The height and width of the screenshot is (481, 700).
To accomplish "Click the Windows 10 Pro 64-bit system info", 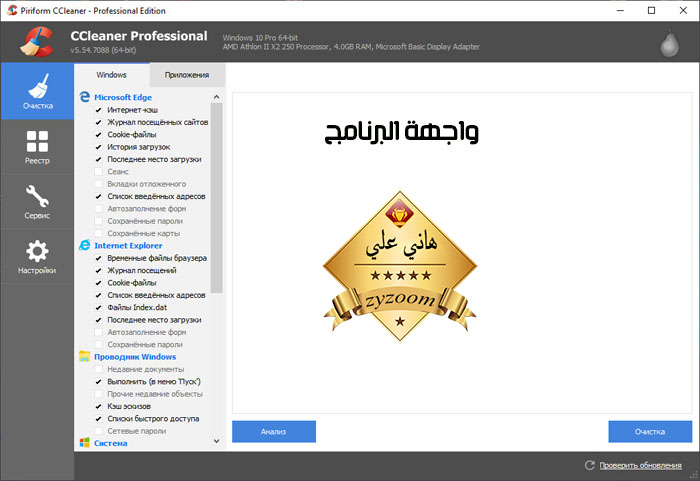I will click(x=260, y=38).
